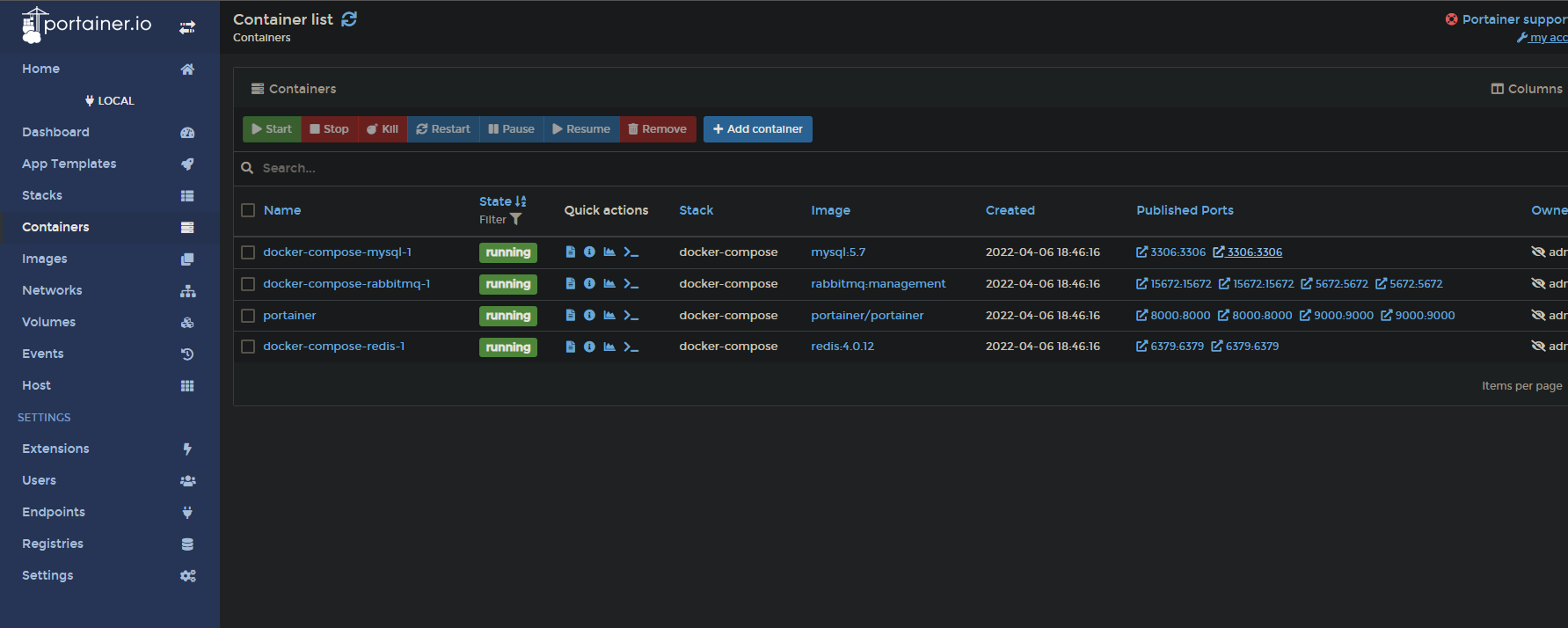
Task: Go to Home in sidebar
Action: (x=110, y=69)
